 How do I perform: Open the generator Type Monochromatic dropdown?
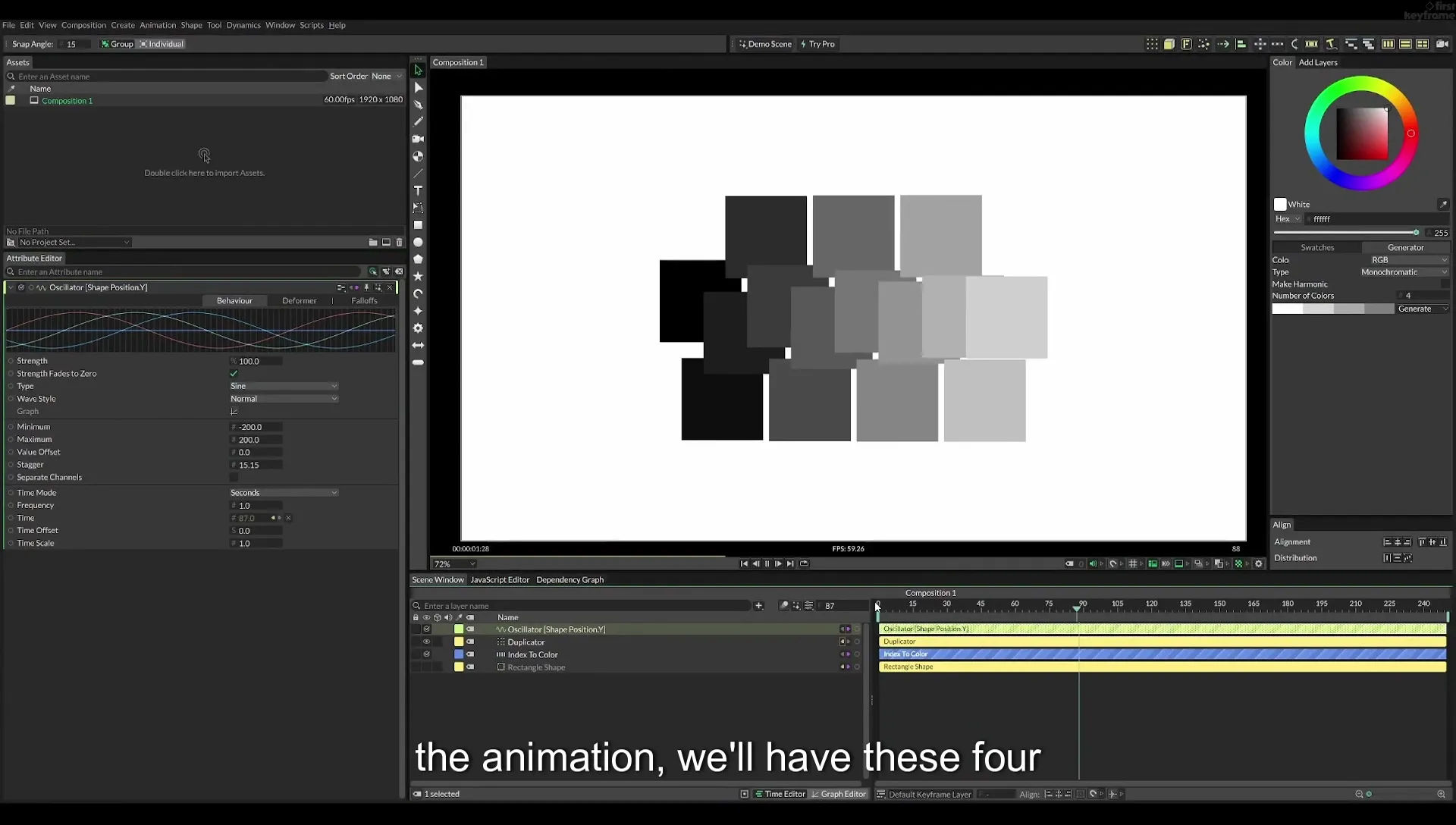click(x=1404, y=271)
